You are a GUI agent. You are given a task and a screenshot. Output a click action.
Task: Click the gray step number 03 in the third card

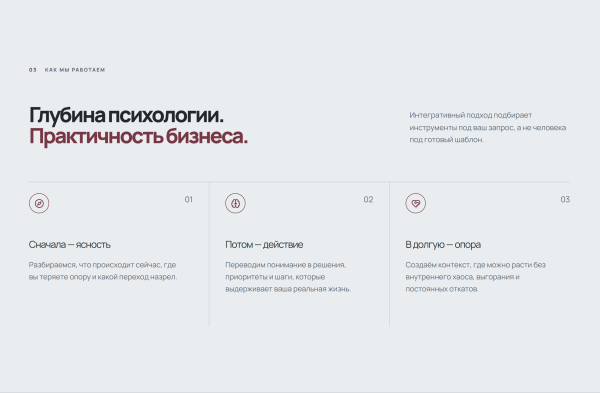pos(565,199)
